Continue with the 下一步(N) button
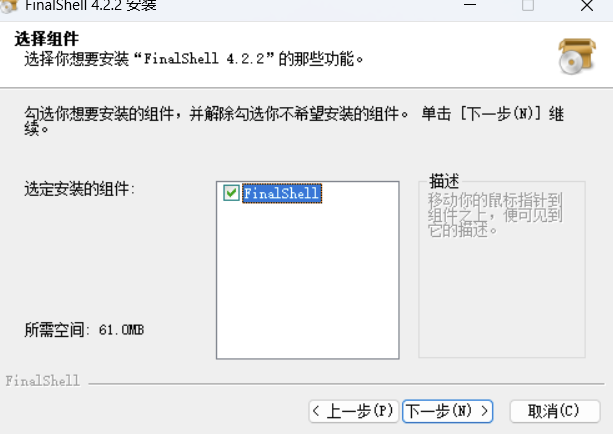 point(447,411)
